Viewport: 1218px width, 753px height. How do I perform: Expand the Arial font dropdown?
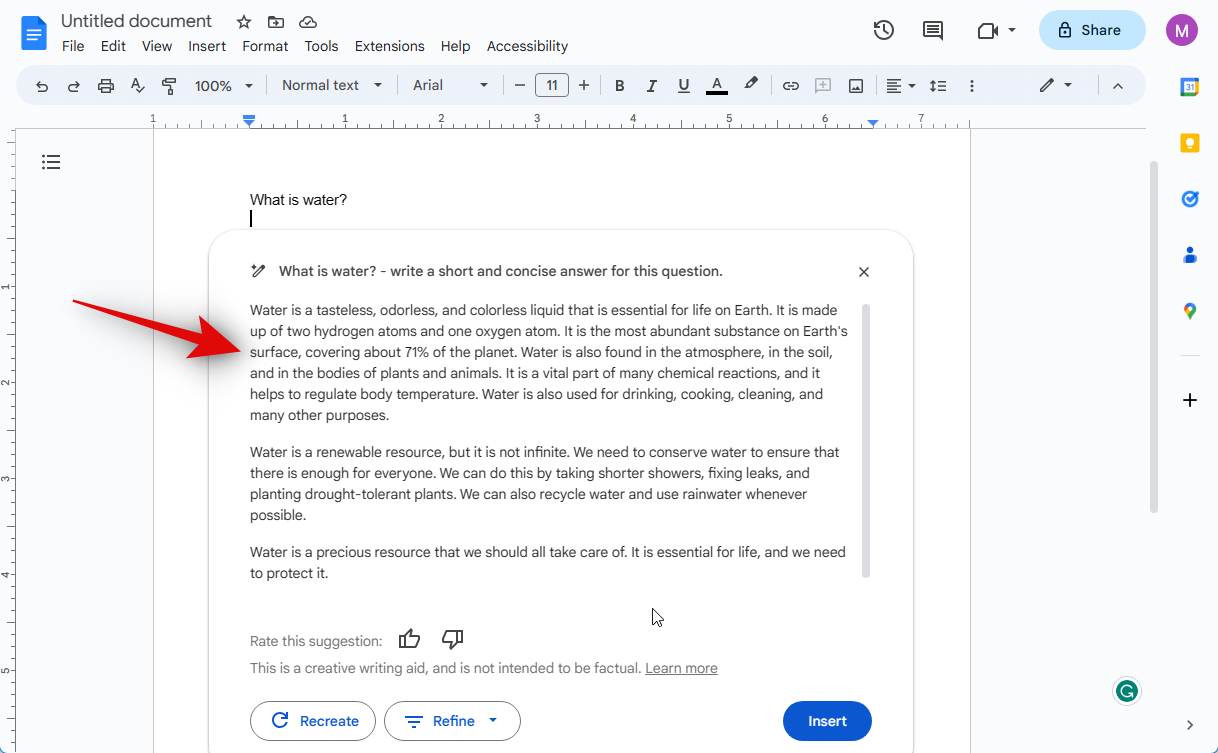point(451,86)
